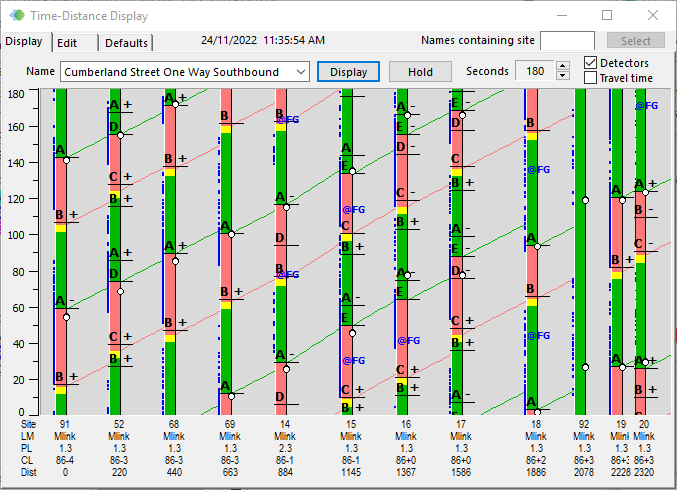Screen dimensions: 677x490
Task: Click the top phase A marker on site 91
Action: pos(59,151)
